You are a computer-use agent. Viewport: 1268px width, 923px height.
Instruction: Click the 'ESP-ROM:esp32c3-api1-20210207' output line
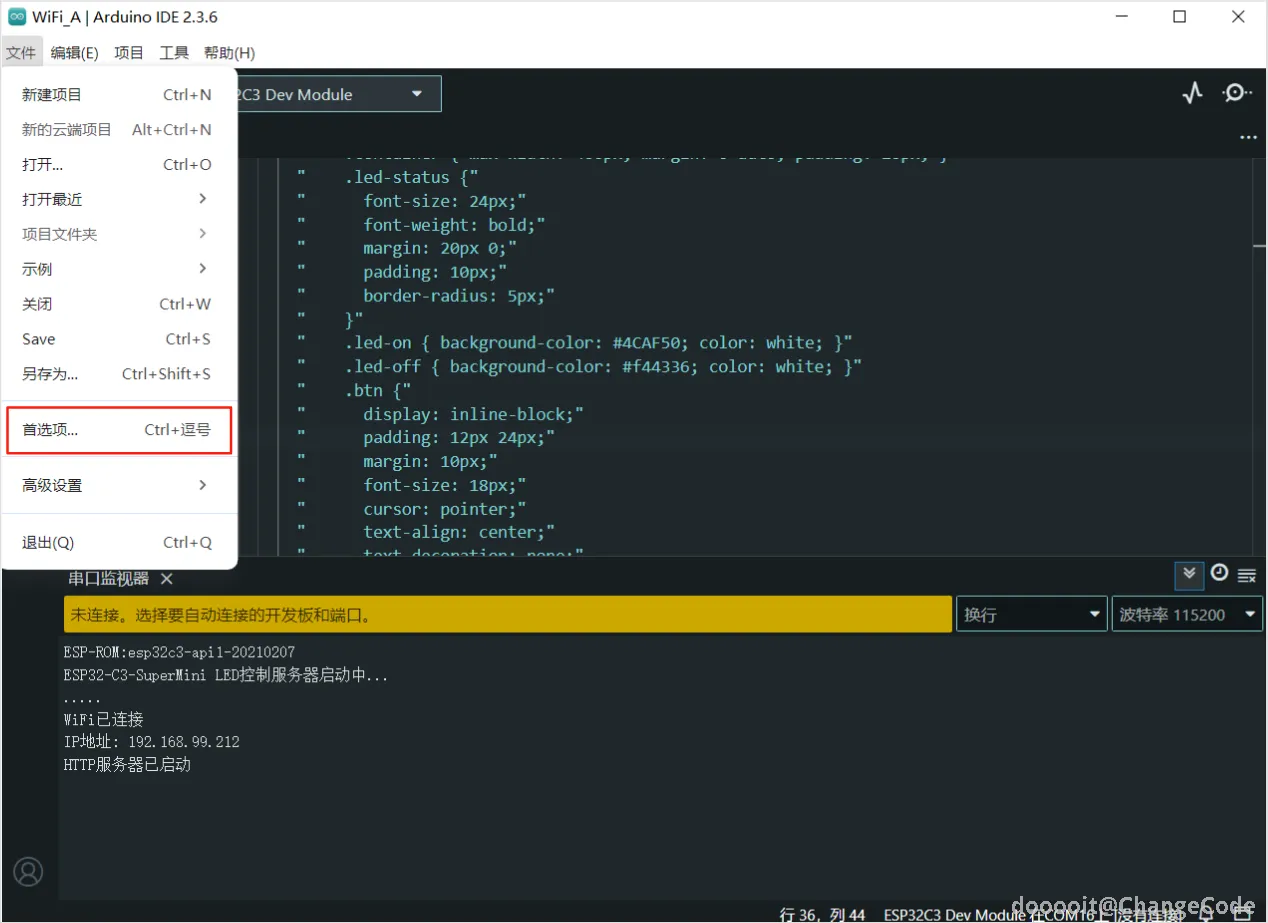coord(179,652)
